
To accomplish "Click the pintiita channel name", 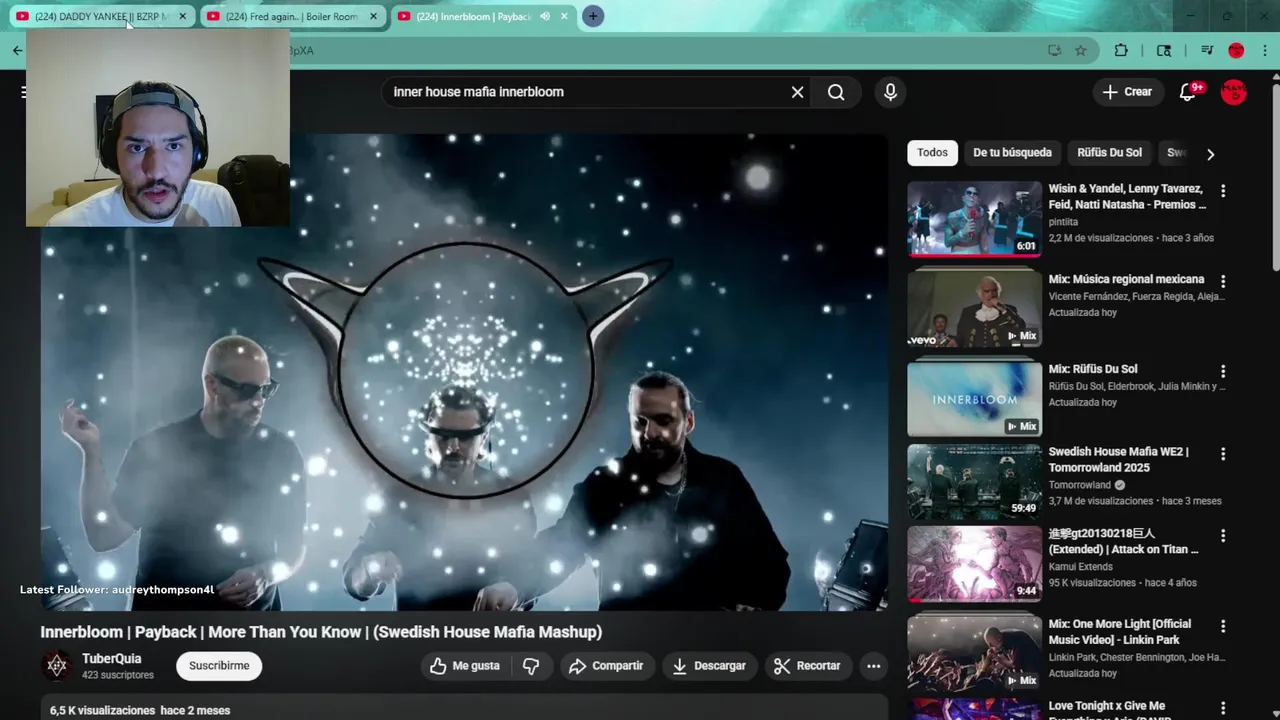I will (1063, 222).
